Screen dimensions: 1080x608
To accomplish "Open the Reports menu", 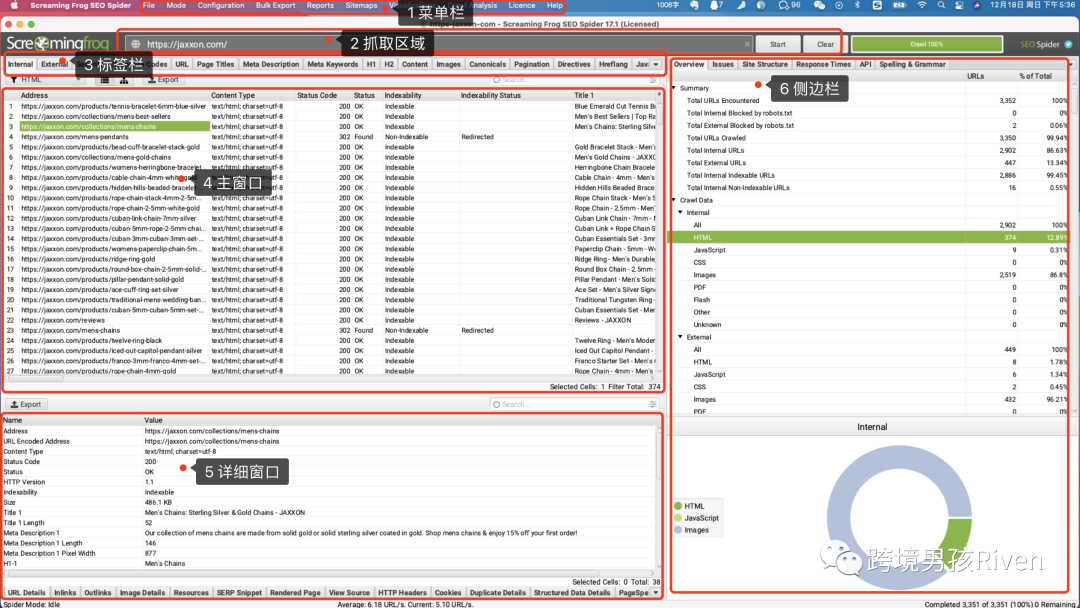I will [320, 6].
